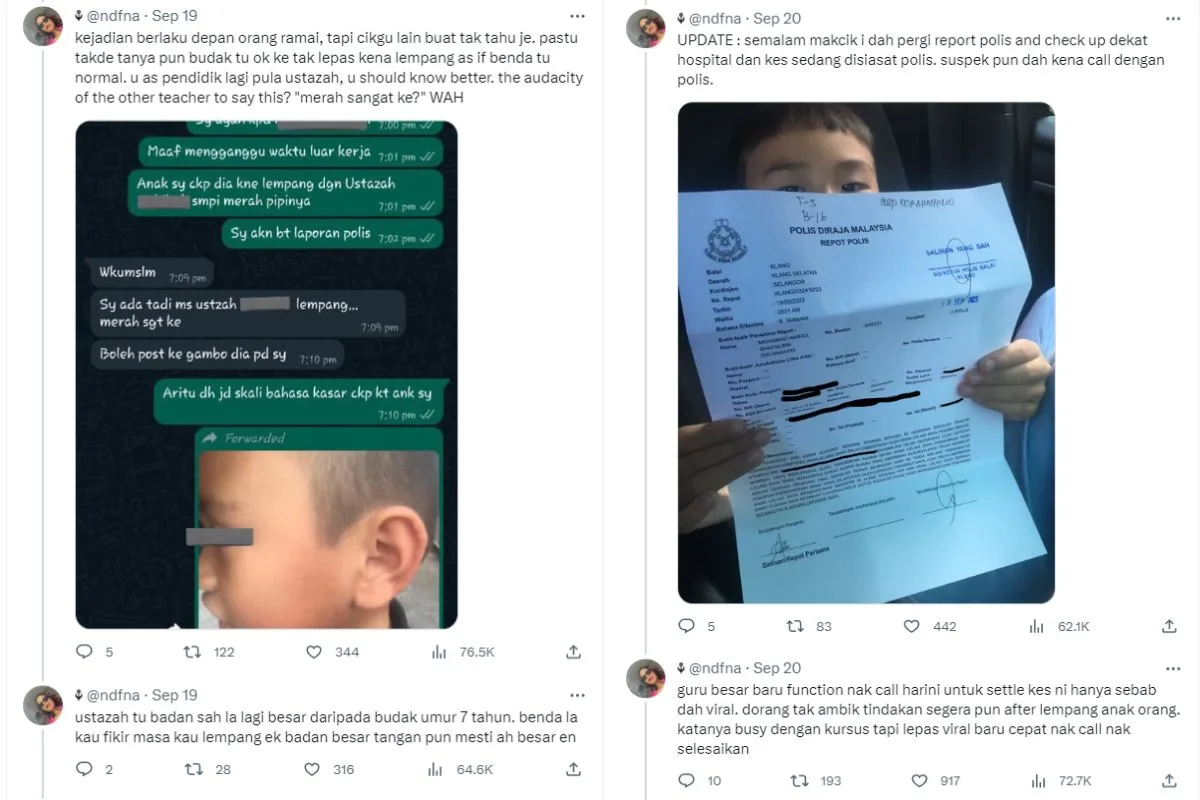This screenshot has width=1200, height=800.
Task: Open the WhatsApp chat screenshot image
Action: (x=266, y=375)
